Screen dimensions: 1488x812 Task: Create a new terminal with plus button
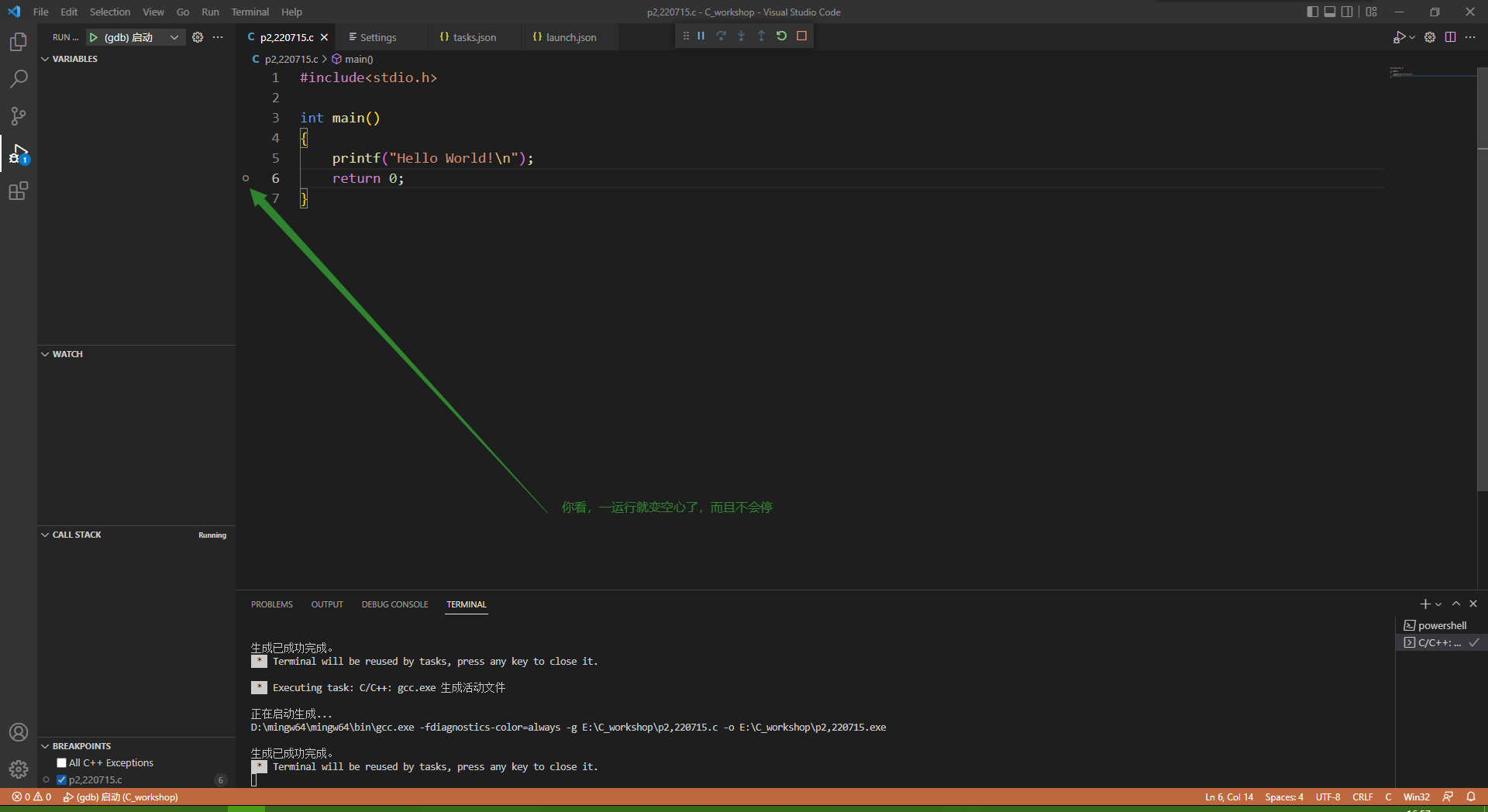(x=1424, y=604)
